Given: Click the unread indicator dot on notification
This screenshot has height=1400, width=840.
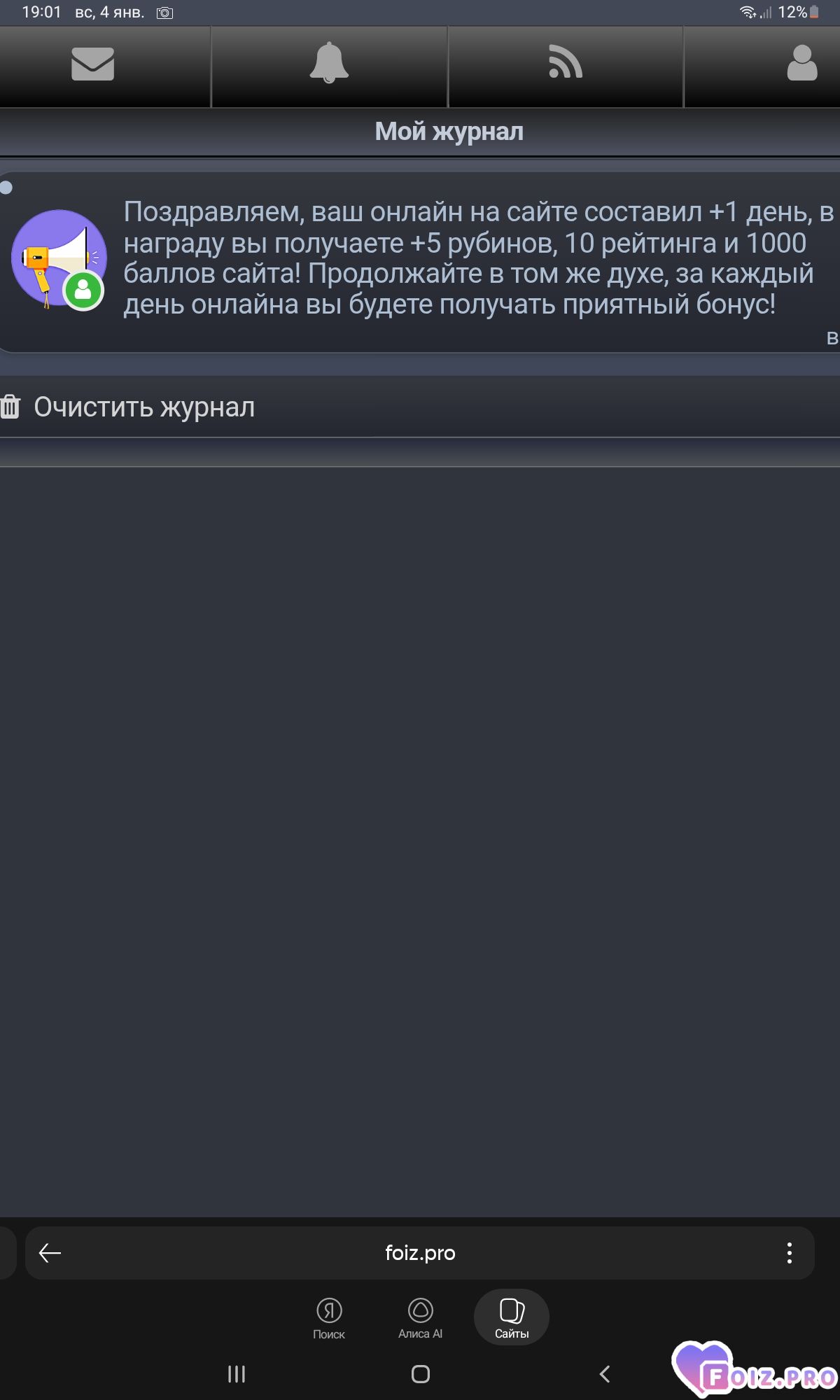Looking at the screenshot, I should click(x=6, y=188).
